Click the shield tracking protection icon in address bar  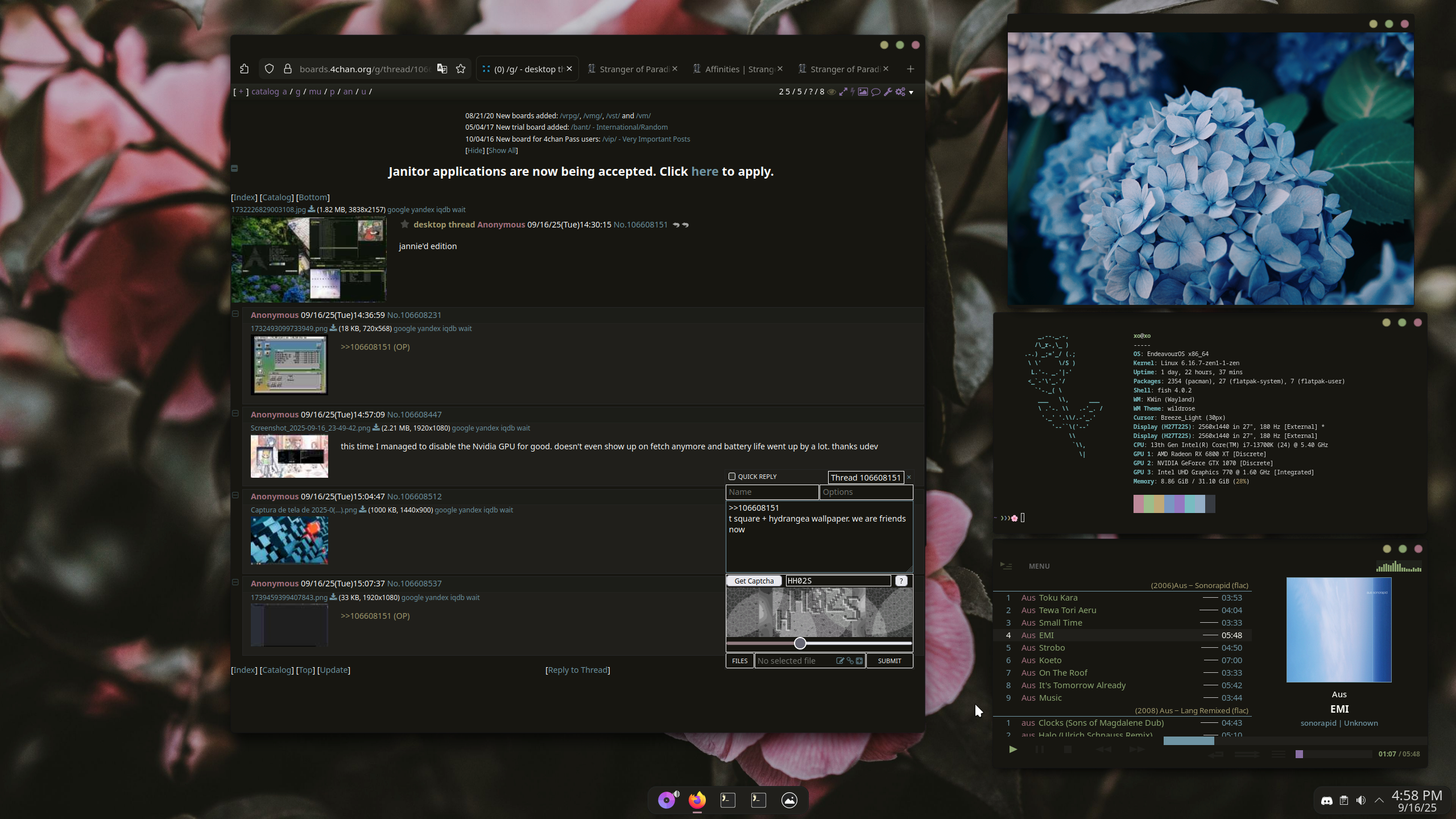point(269,69)
